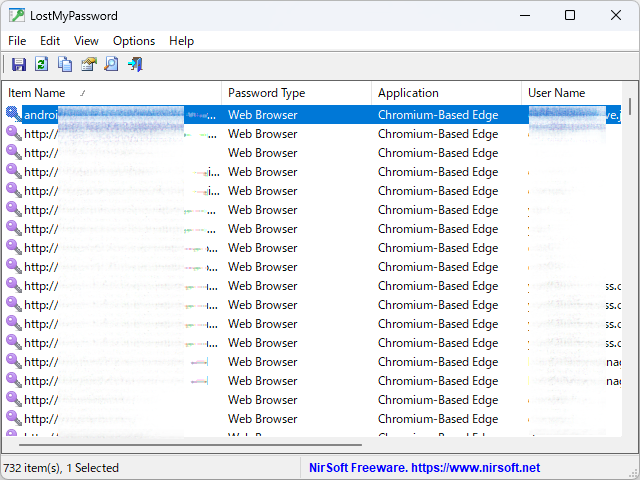Image resolution: width=640 pixels, height=480 pixels.
Task: Sort by the Application column header
Action: point(445,93)
